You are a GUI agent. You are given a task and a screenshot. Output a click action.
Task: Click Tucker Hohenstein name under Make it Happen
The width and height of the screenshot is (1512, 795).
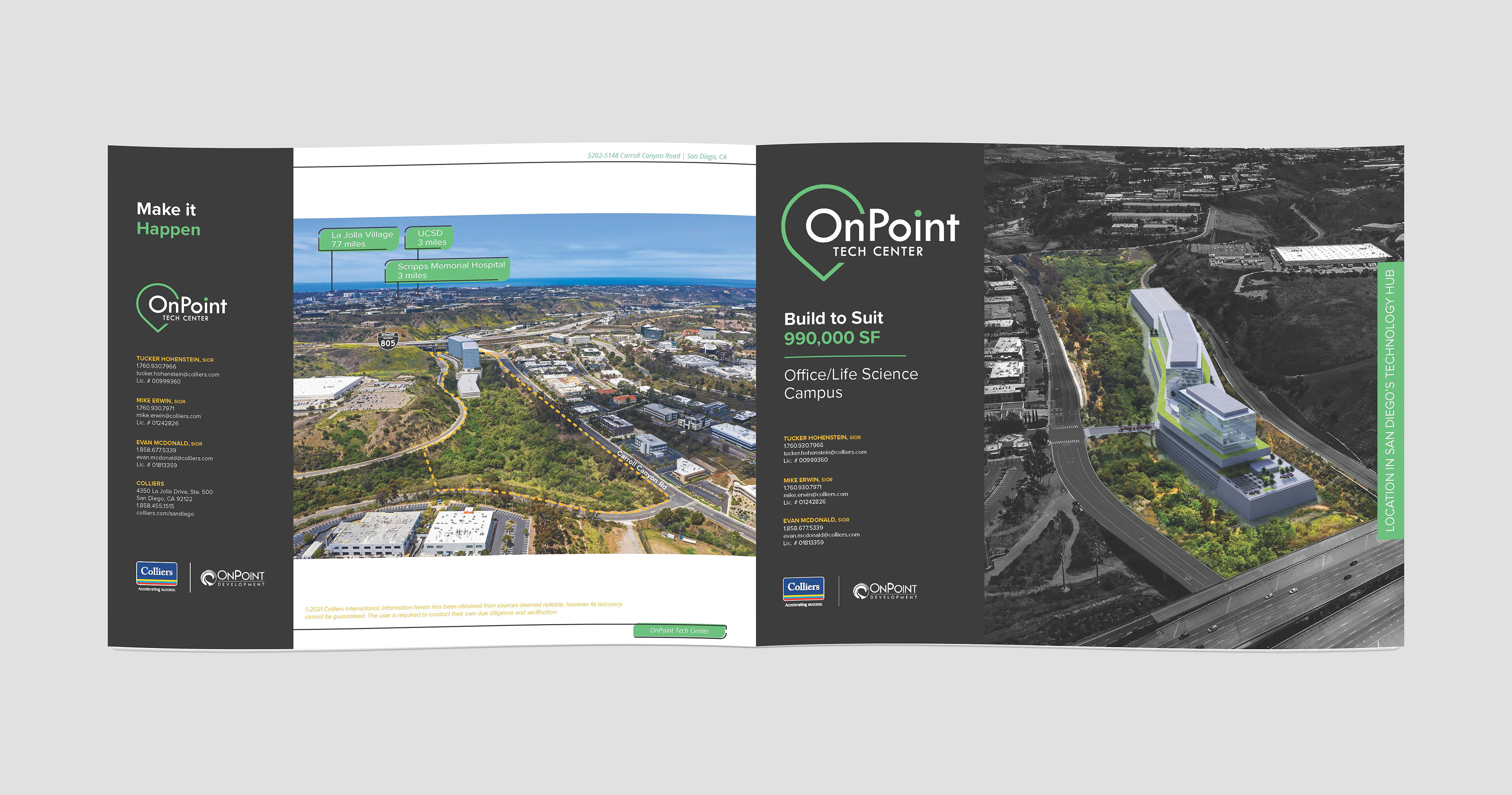coord(175,359)
